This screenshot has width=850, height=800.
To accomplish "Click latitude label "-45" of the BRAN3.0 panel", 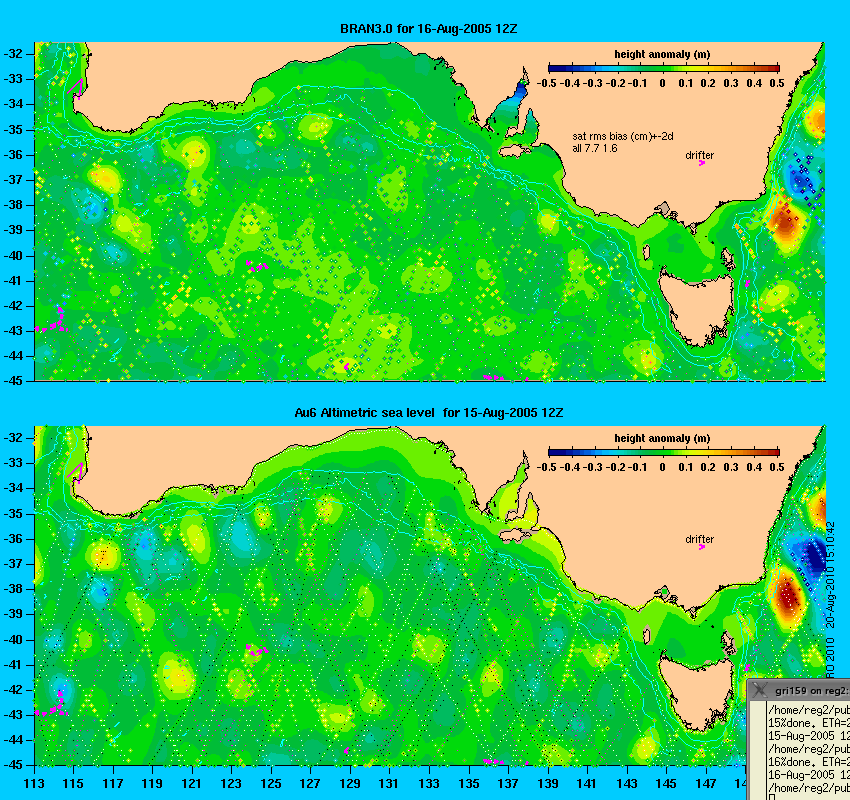I will (x=13, y=381).
